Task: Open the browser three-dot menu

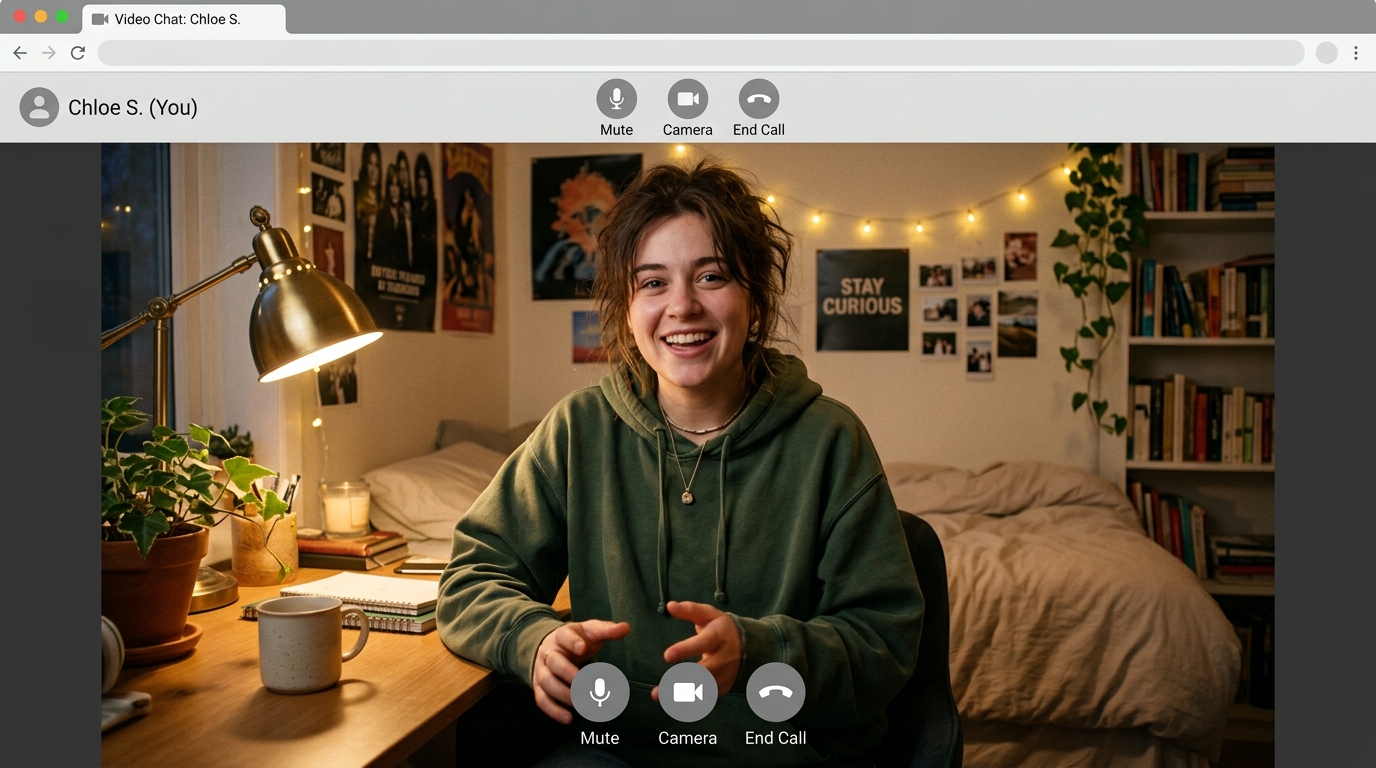Action: pyautogui.click(x=1356, y=53)
